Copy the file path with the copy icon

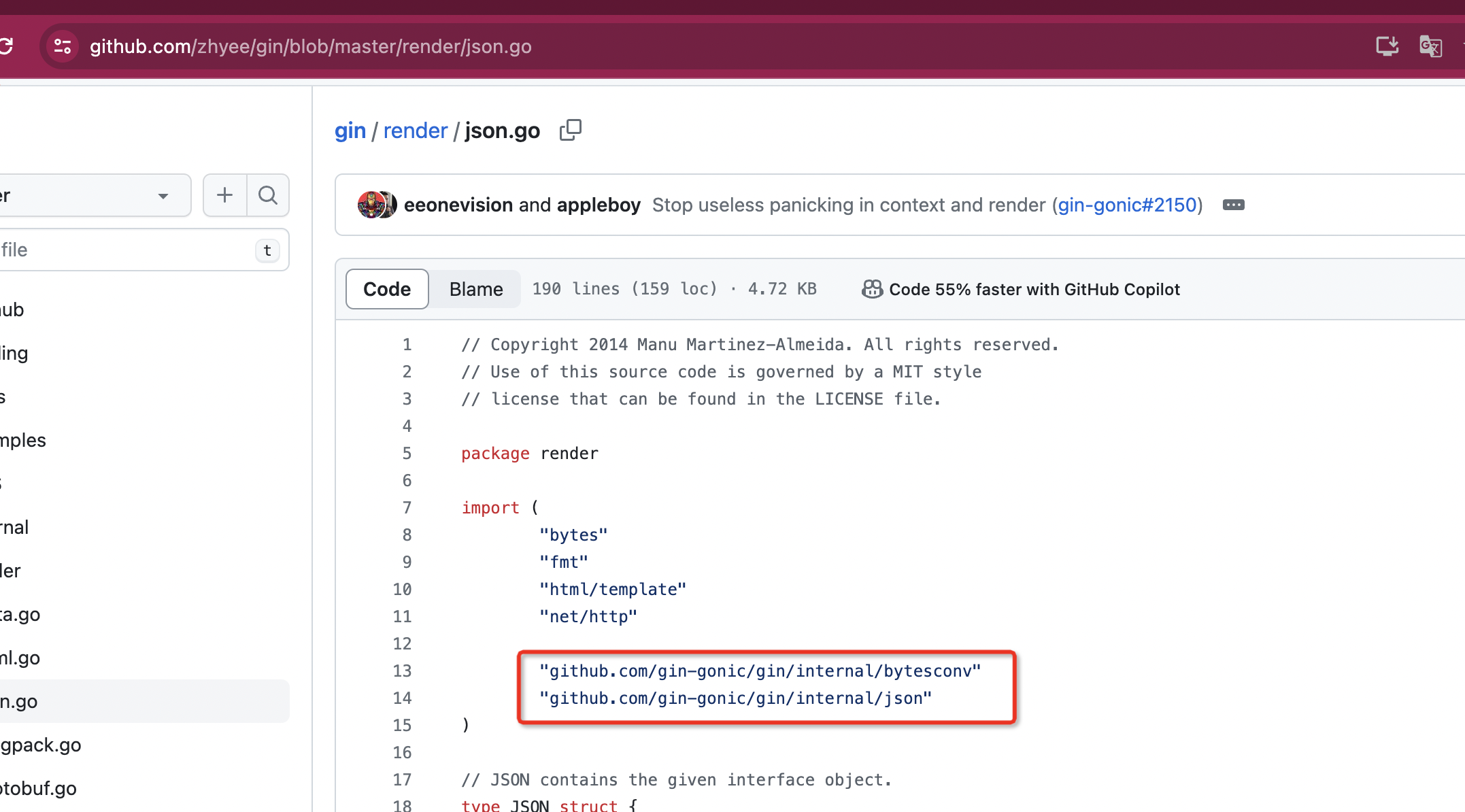click(570, 130)
